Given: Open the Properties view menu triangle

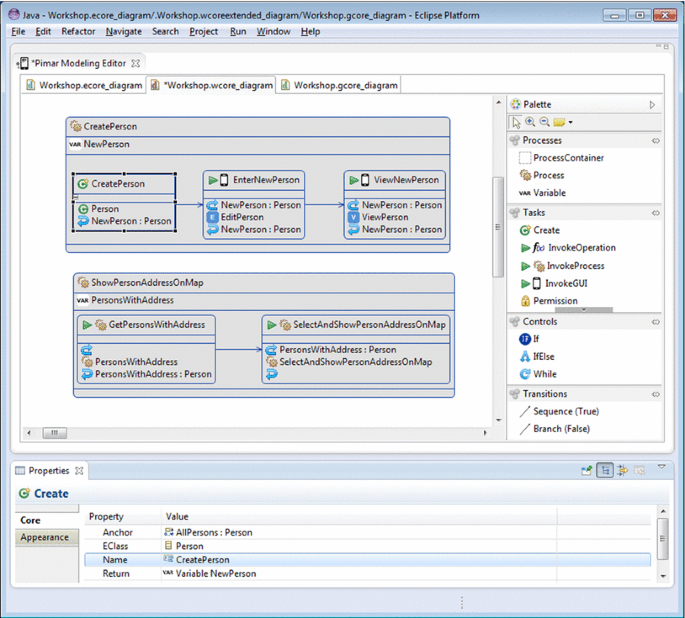Looking at the screenshot, I should pyautogui.click(x=662, y=467).
